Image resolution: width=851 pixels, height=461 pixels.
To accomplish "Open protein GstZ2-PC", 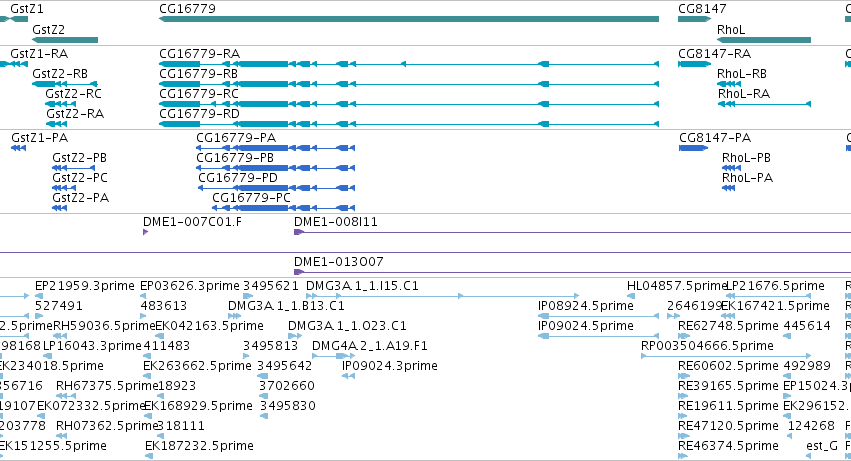I will click(80, 178).
